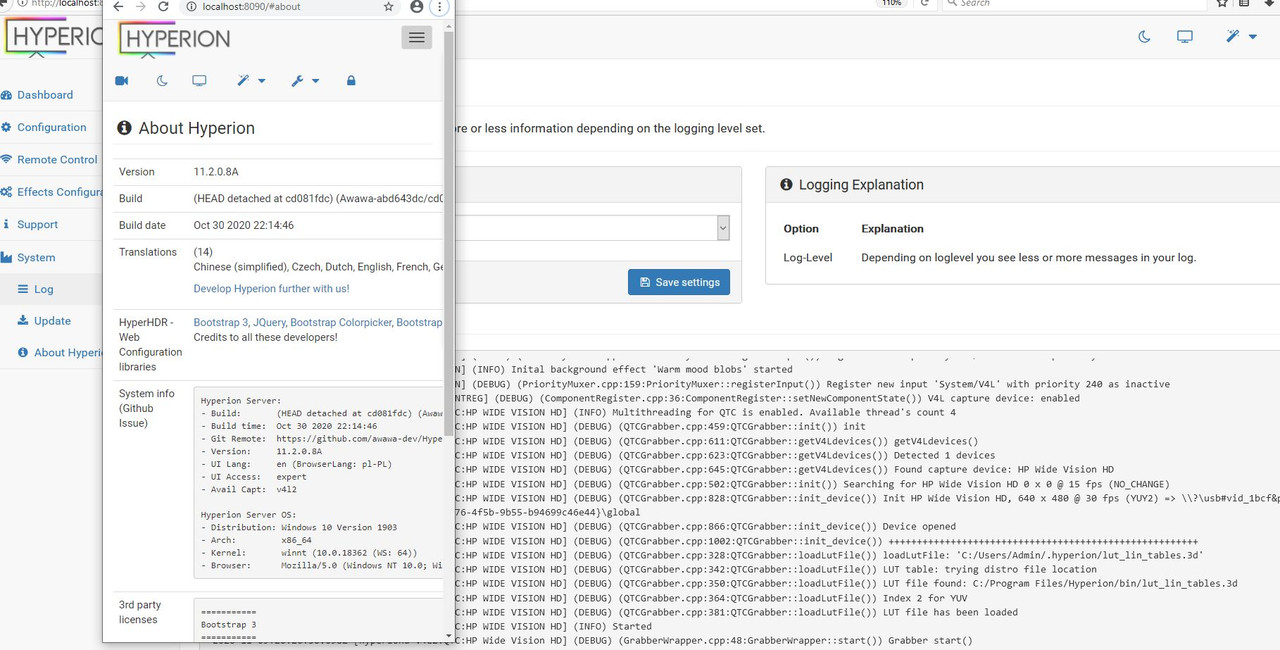The image size is (1280, 650).
Task: Open the JQuery credits link
Action: [269, 322]
